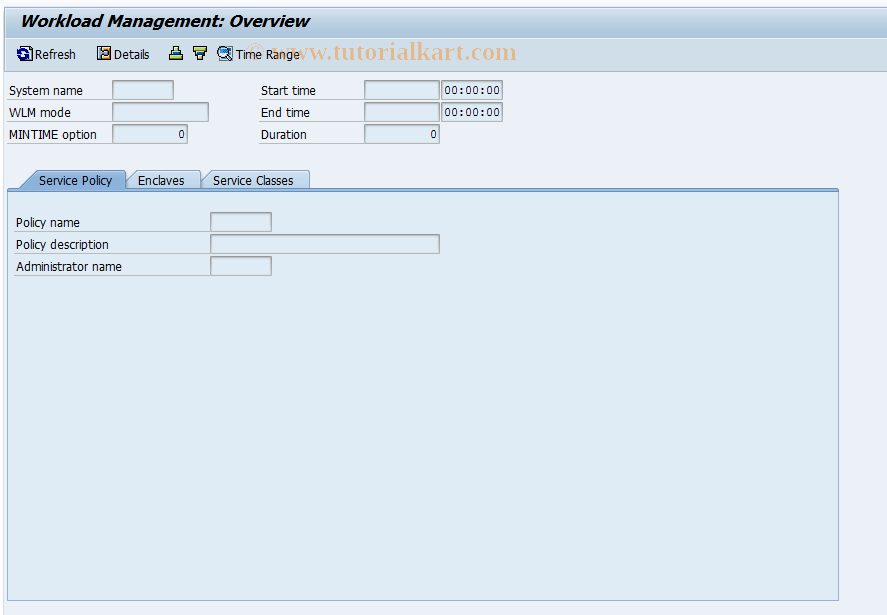Viewport: 887px width, 615px height.
Task: Click the Start time input field
Action: (401, 89)
